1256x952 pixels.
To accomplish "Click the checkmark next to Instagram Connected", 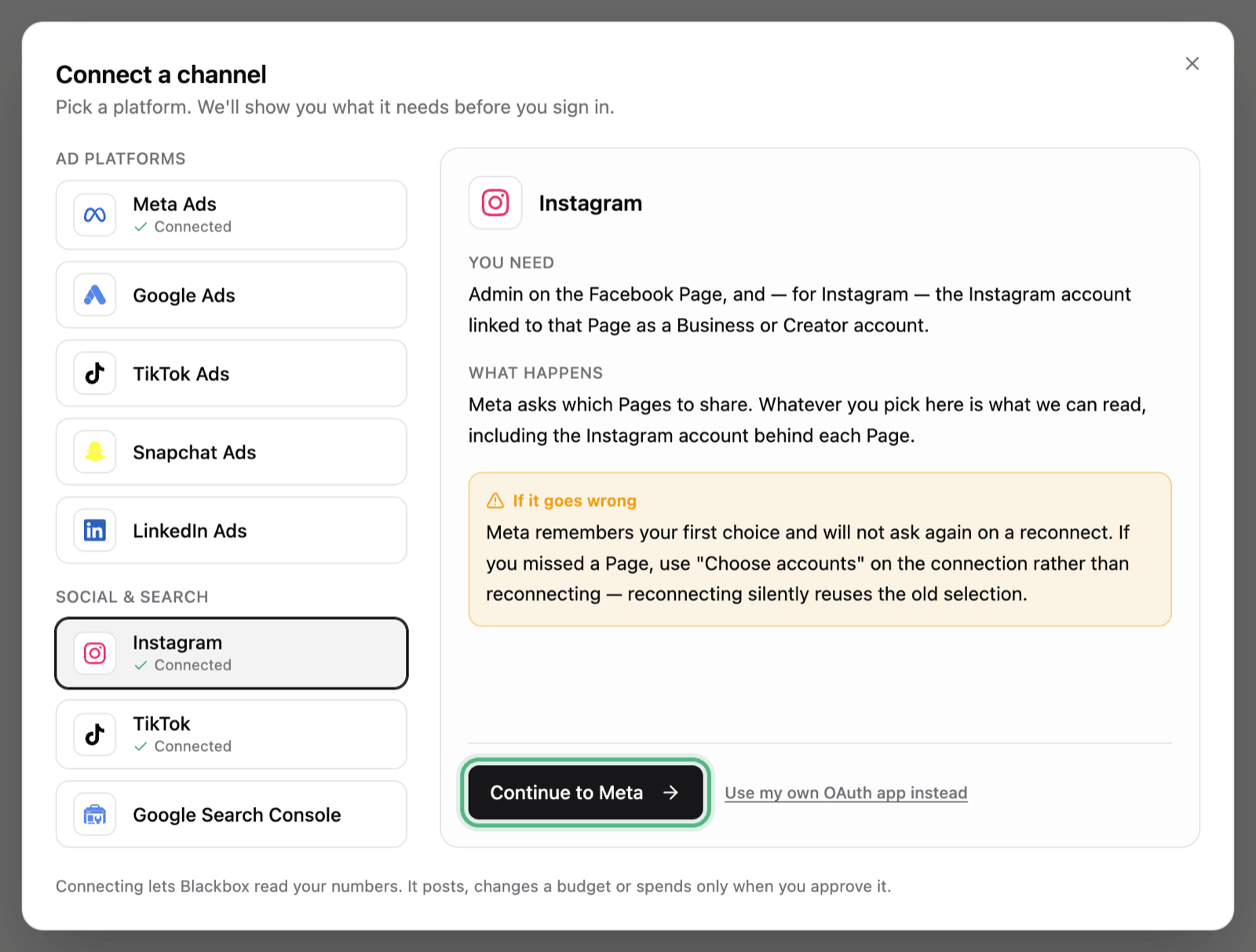I will (x=141, y=666).
